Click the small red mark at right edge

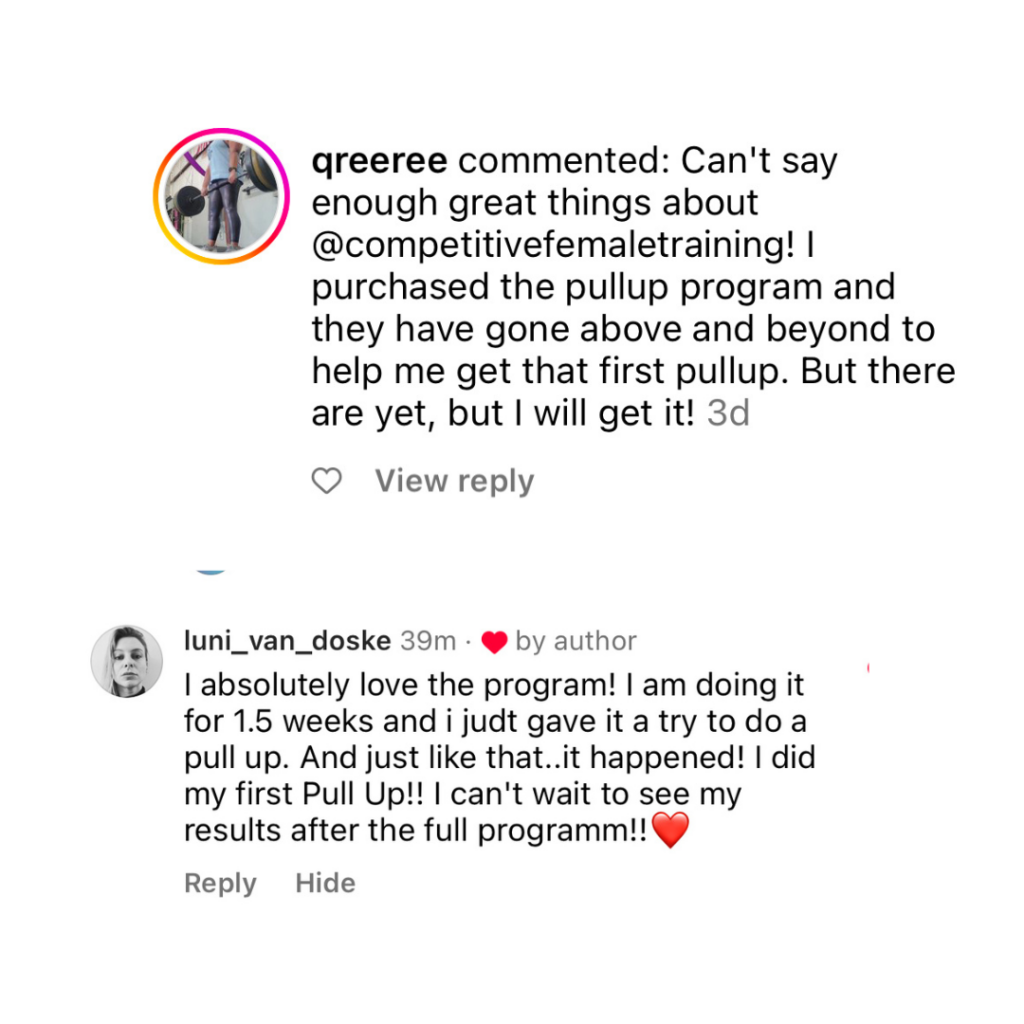[x=868, y=666]
